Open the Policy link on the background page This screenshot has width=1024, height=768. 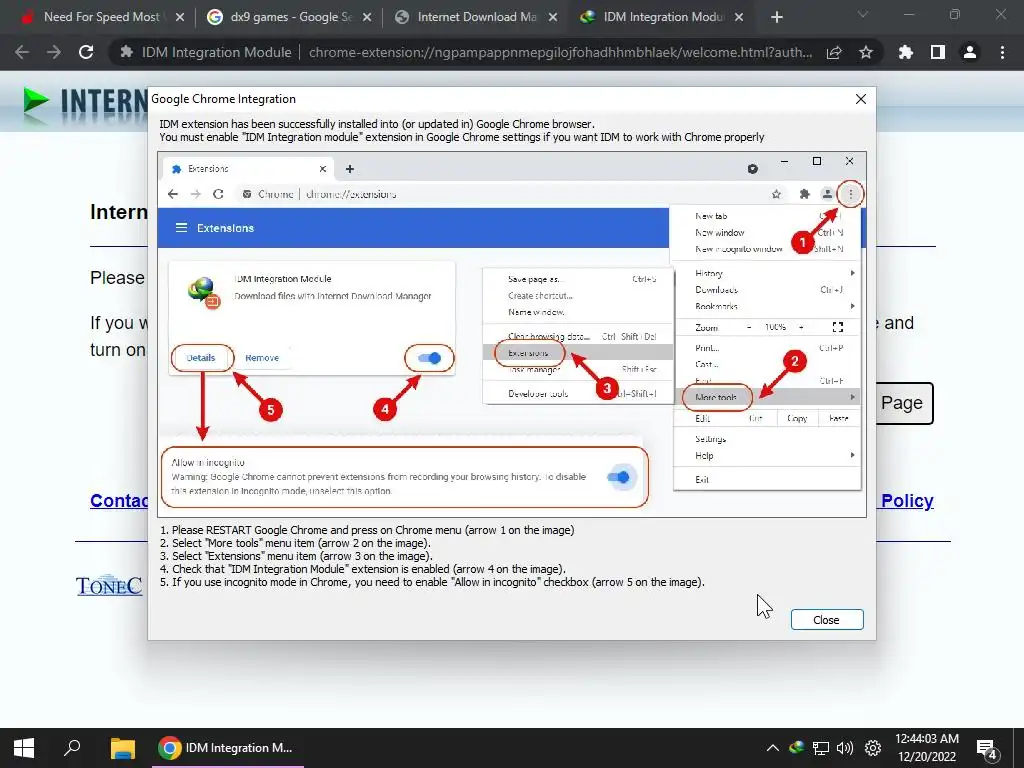[907, 501]
